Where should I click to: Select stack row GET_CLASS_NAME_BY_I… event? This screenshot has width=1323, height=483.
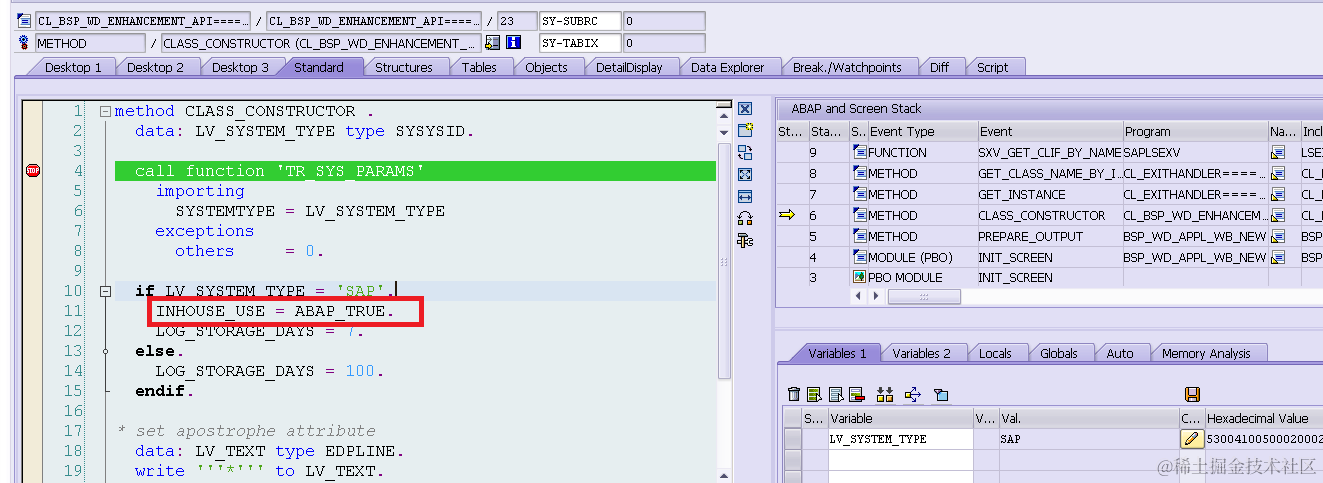(x=1049, y=173)
